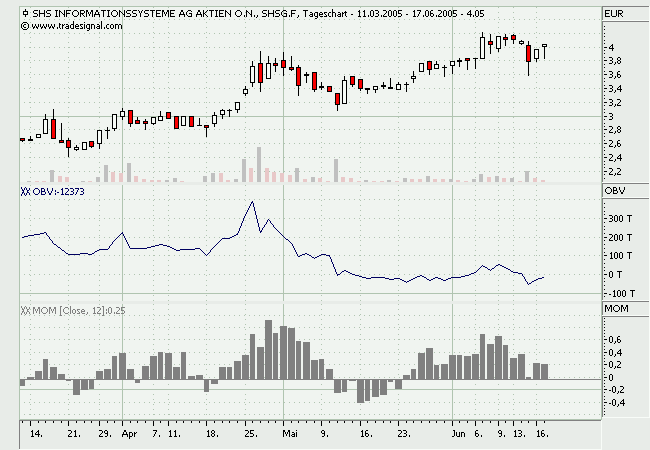Viewport: 650px width, 450px height.
Task: Click the 300 T OBV axis label
Action: tap(620, 218)
